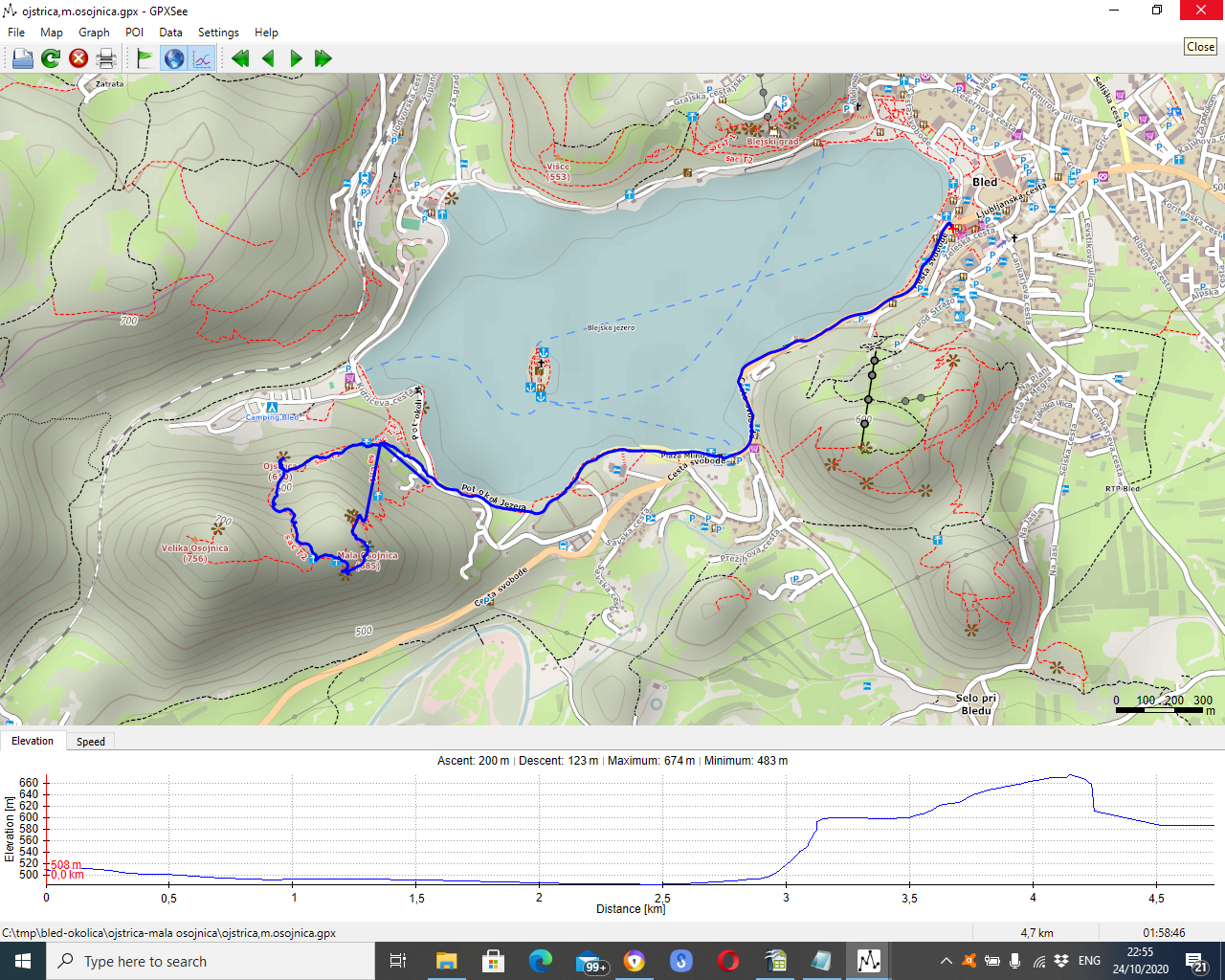
Task: Click the elevation graph peak near 674 m
Action: tap(1071, 775)
